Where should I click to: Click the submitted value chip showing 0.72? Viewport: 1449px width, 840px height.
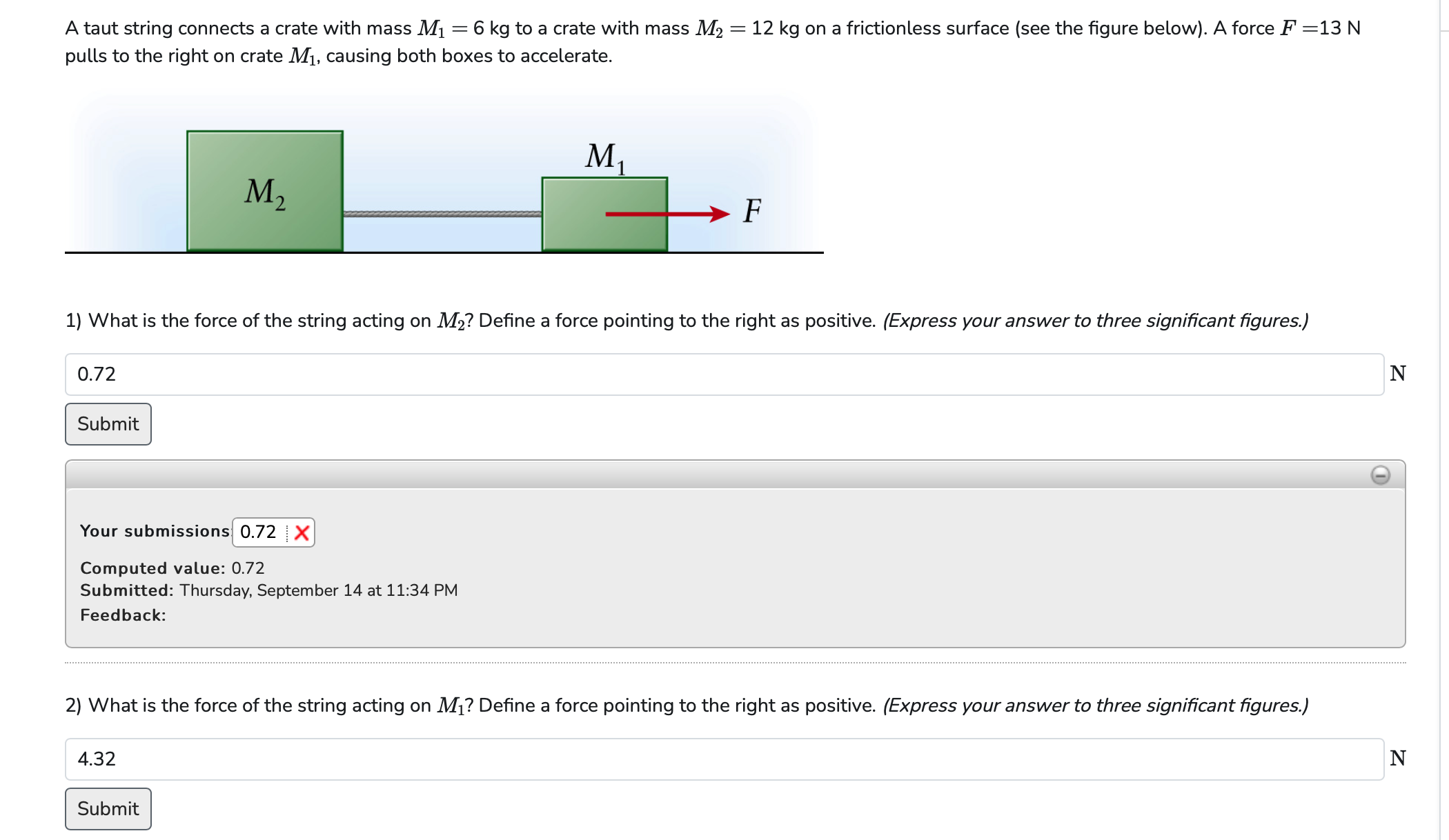[257, 532]
